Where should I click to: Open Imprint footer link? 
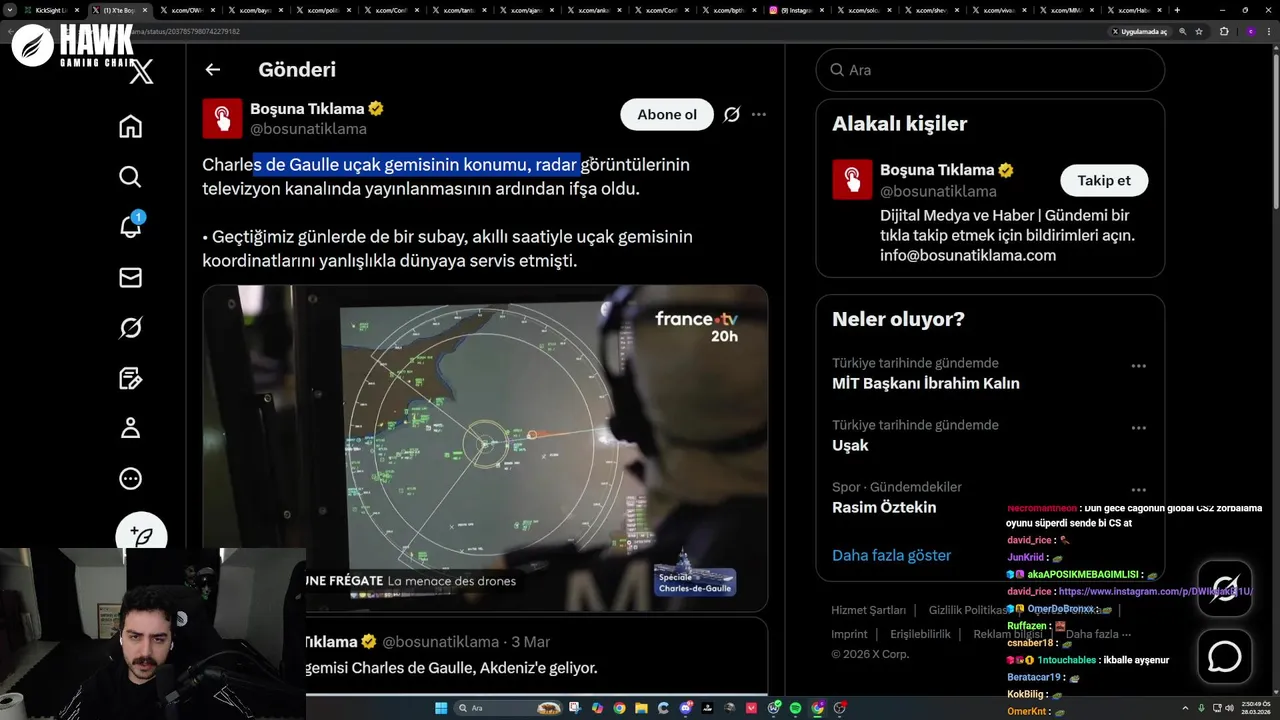(x=849, y=634)
